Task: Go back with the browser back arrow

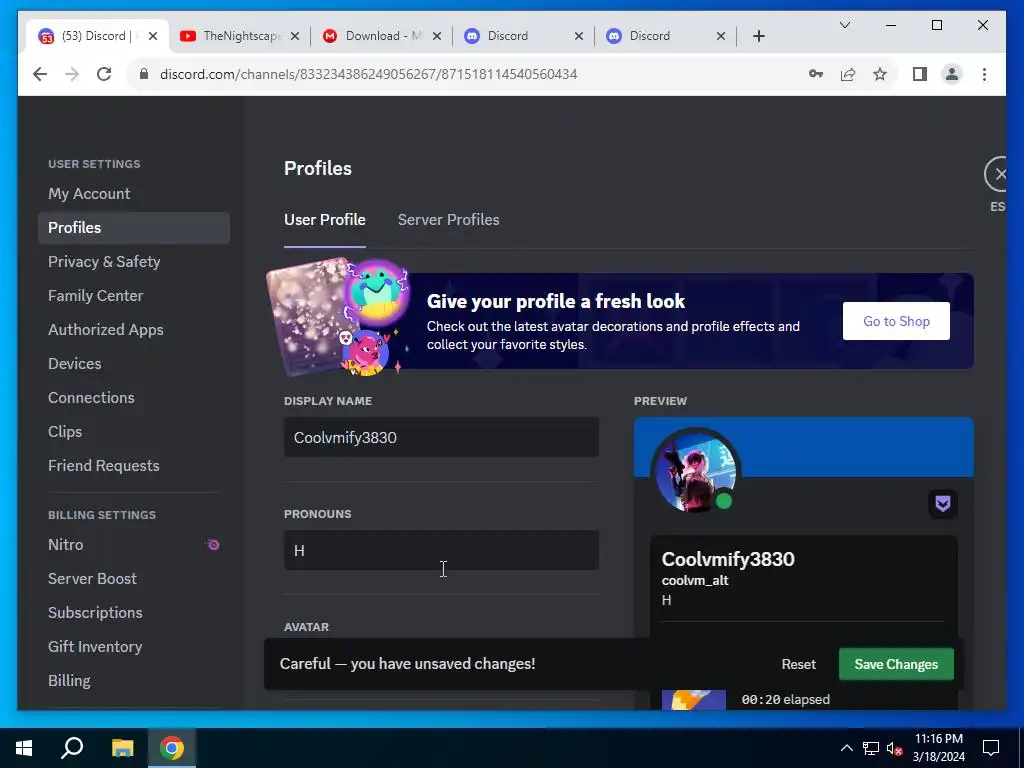Action: (40, 74)
